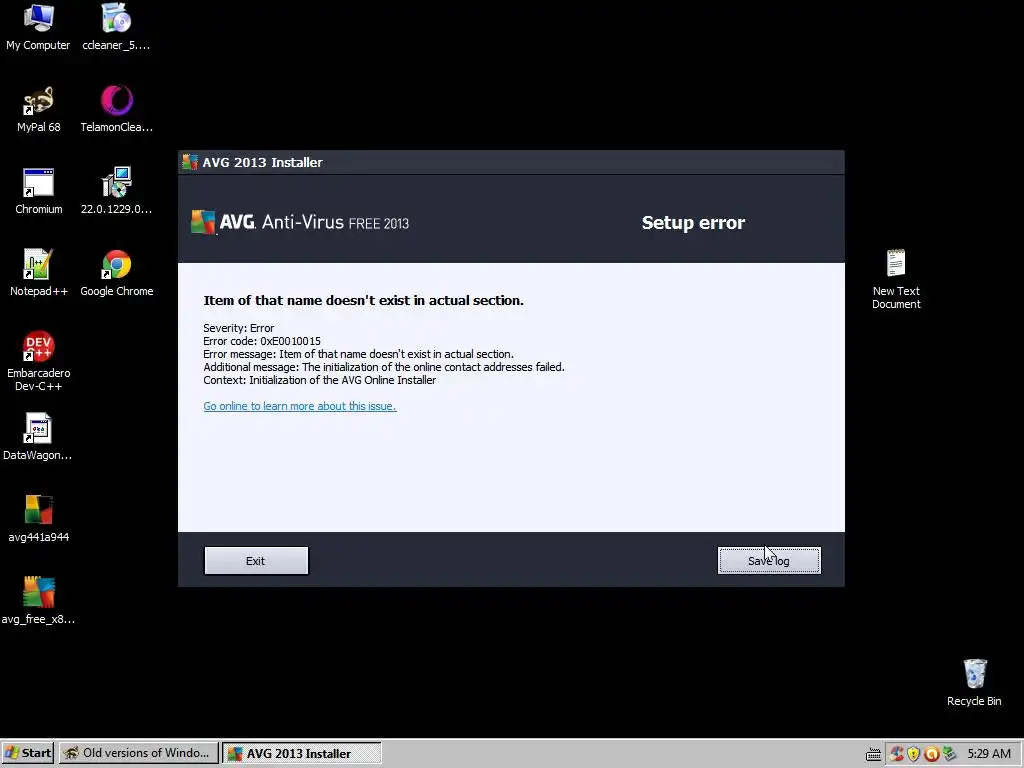Screen dimensions: 1024x768
Task: Click the AVG 2013 Installer taskbar button
Action: point(302,753)
